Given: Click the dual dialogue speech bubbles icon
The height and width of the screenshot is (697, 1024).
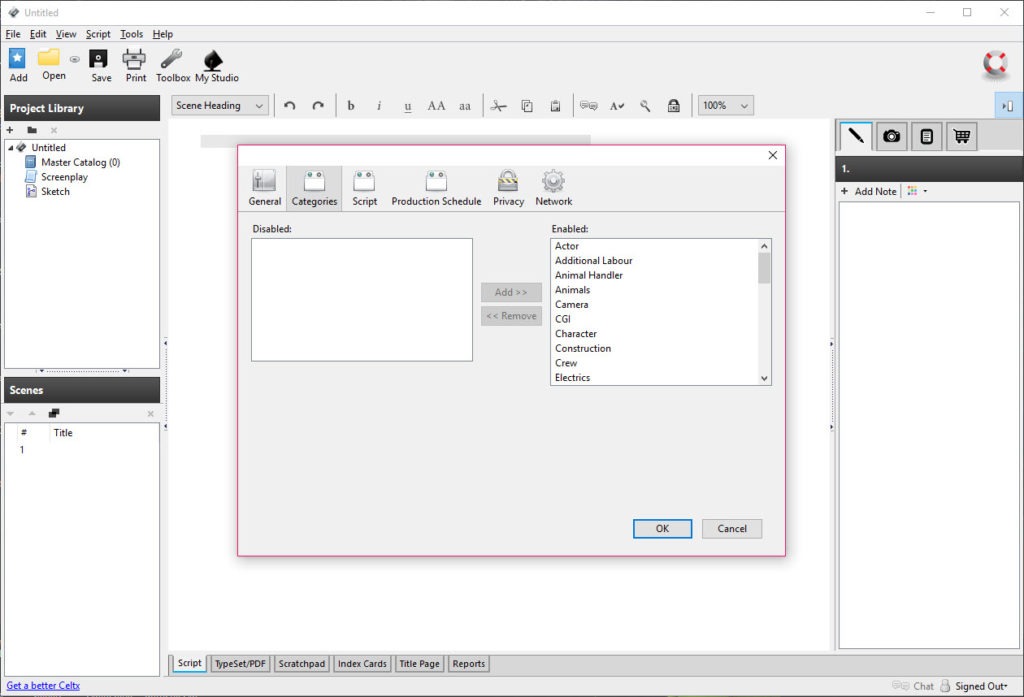Looking at the screenshot, I should [588, 106].
